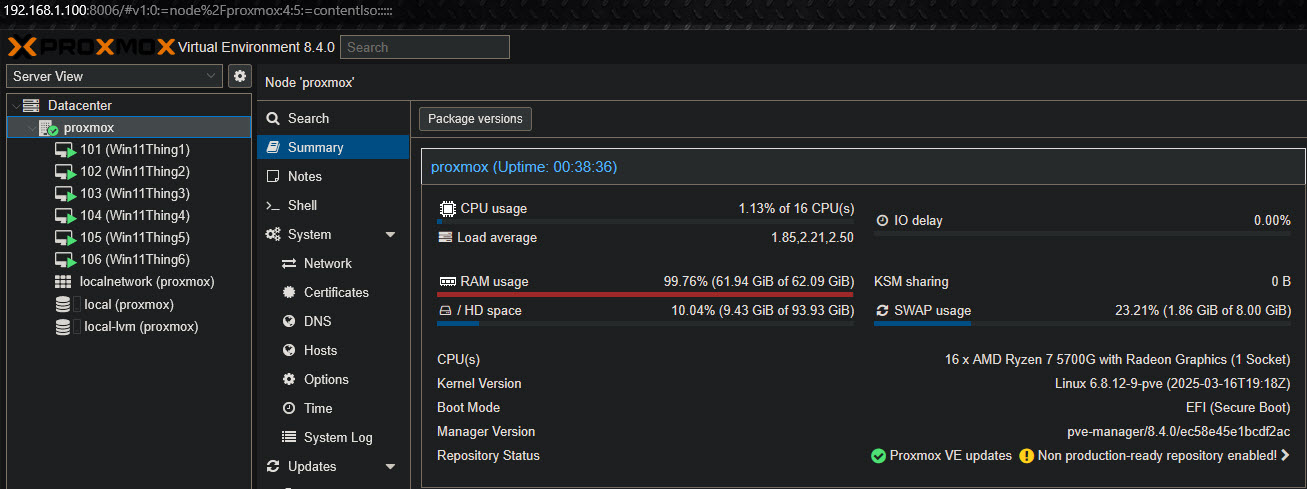Click the RAM icon by RAM usage
Screen dimensions: 1307x489
pyautogui.click(x=447, y=282)
